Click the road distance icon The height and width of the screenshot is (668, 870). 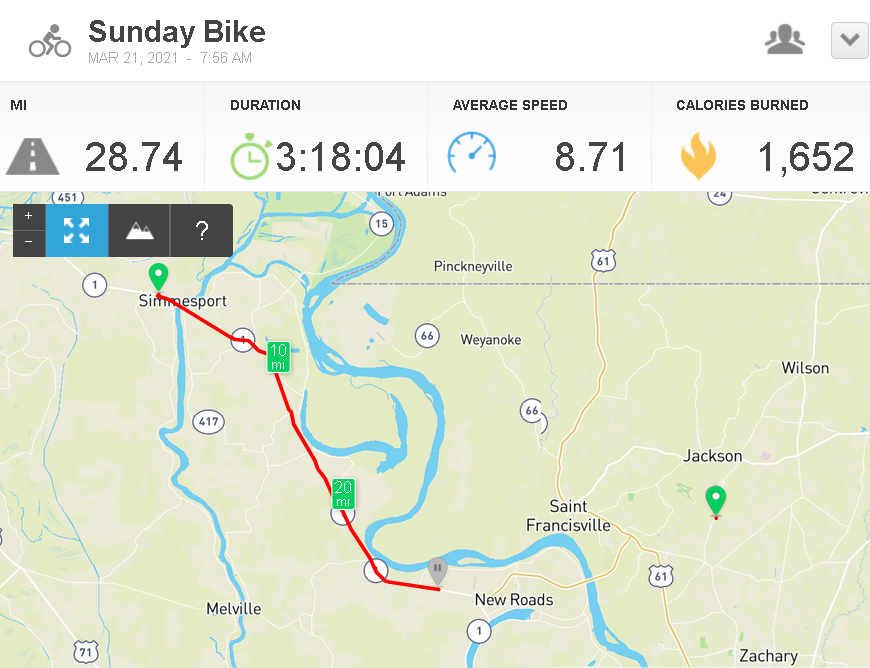(33, 156)
